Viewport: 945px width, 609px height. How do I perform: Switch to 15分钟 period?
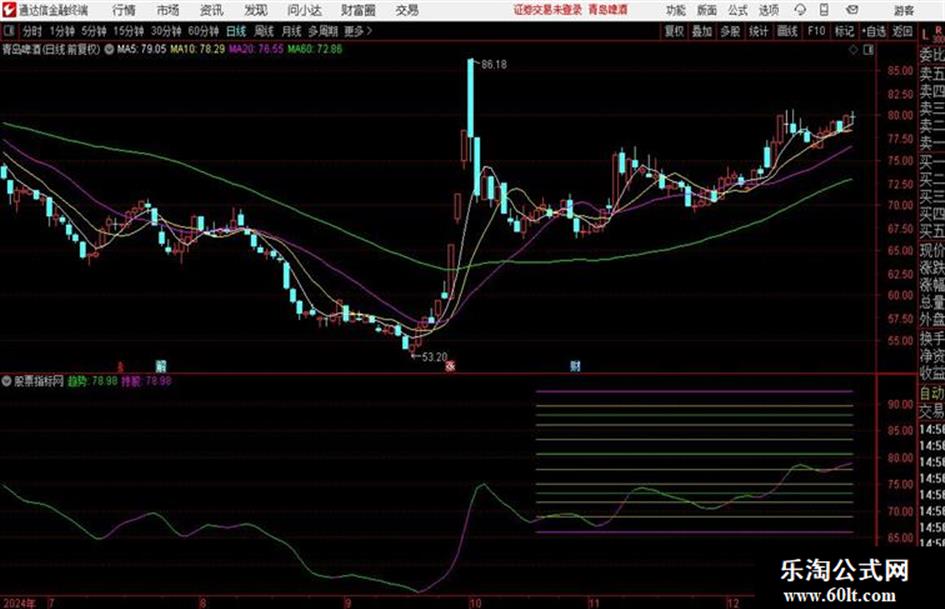pos(128,31)
